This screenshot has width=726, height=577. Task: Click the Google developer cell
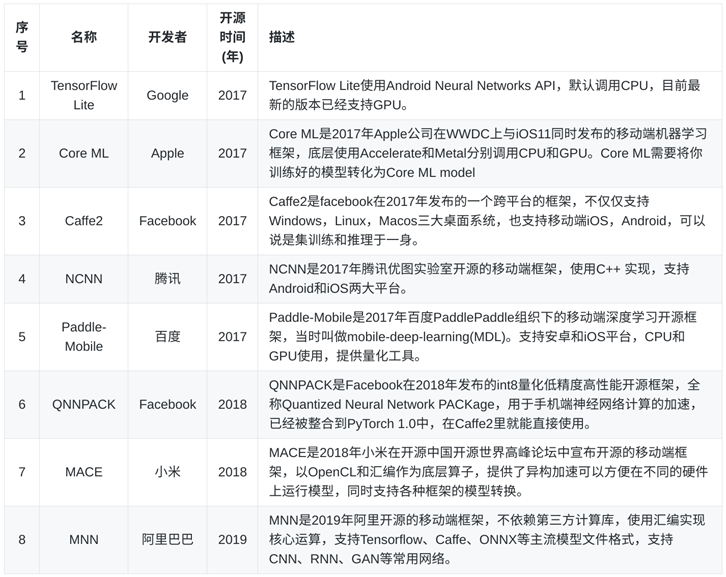click(167, 95)
